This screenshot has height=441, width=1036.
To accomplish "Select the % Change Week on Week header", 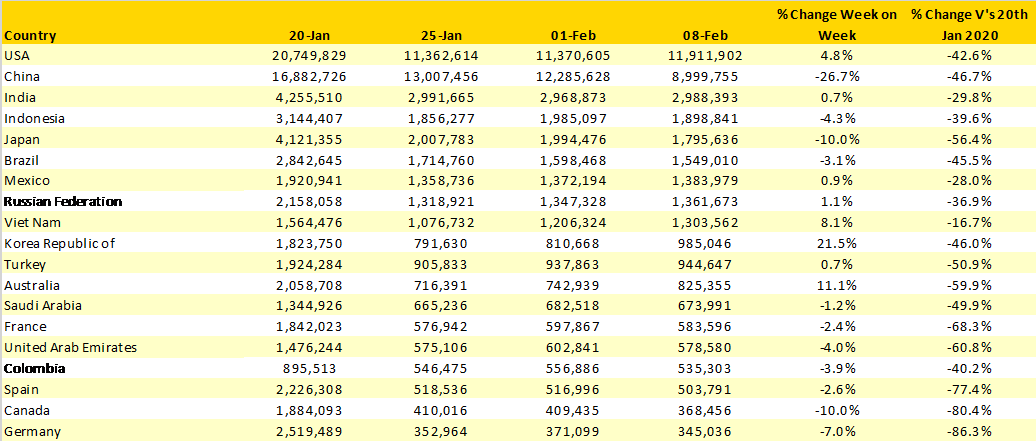I will pyautogui.click(x=836, y=25).
